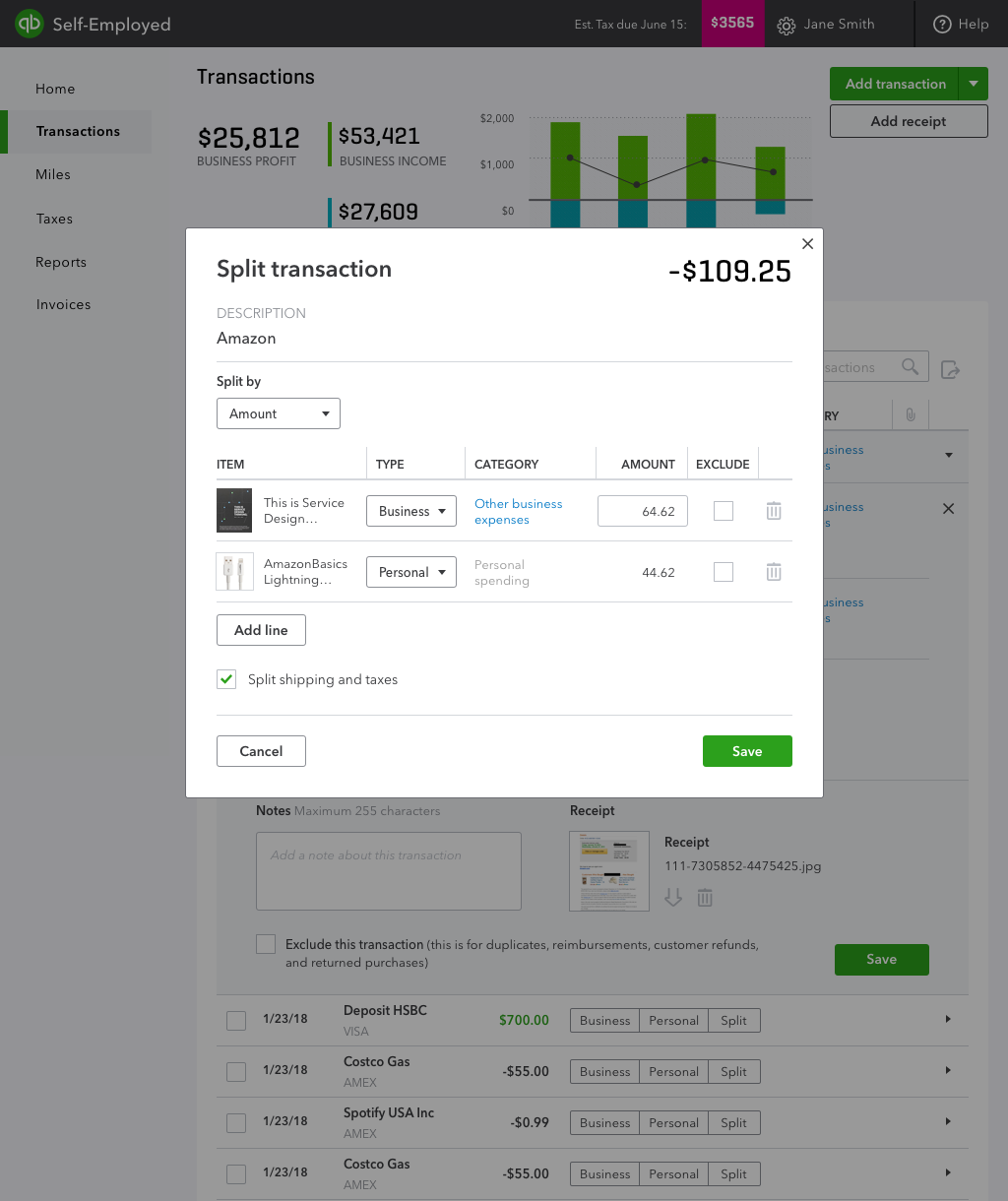Open Help in the top bar
Screen dimensions: 1008x1201
[x=961, y=24]
